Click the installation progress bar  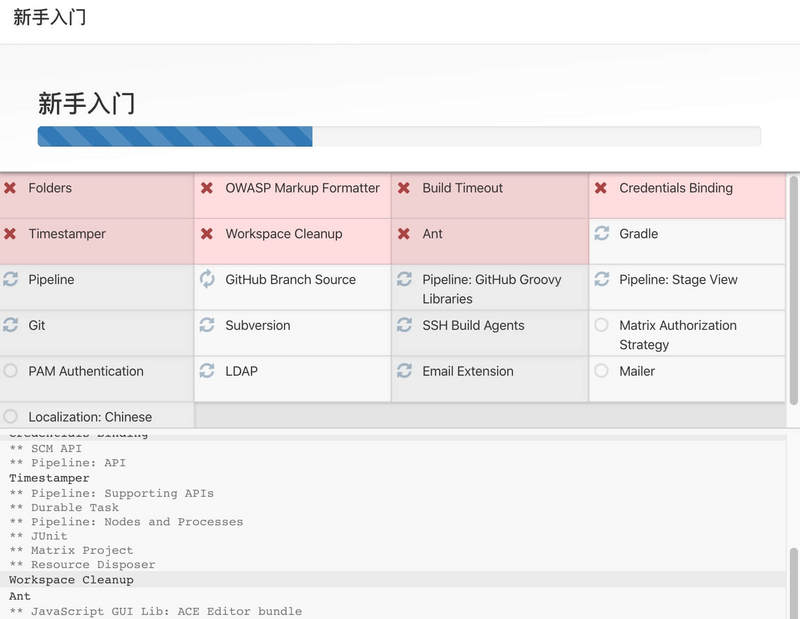tap(399, 136)
